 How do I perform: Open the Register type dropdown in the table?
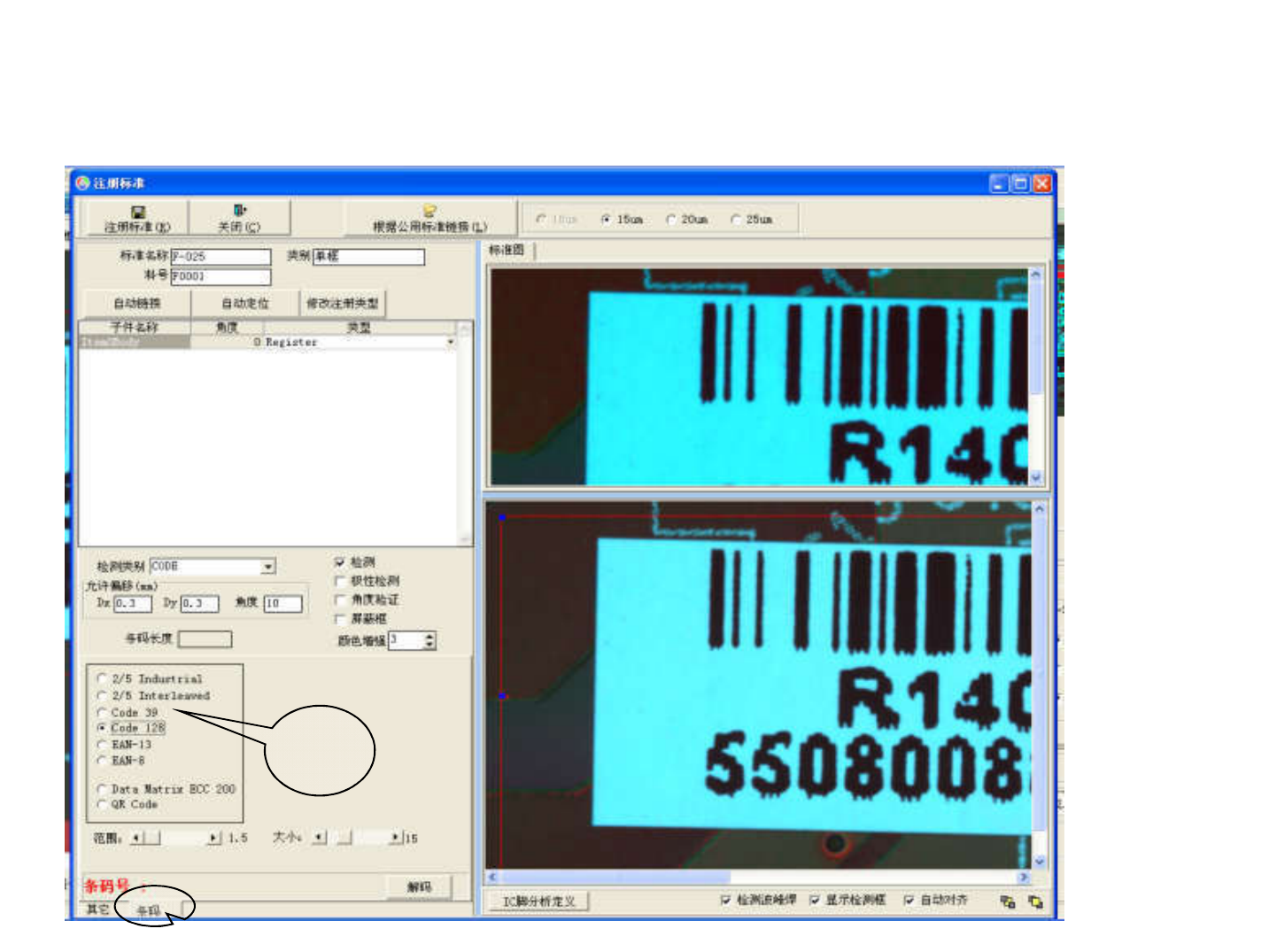pyautogui.click(x=450, y=342)
